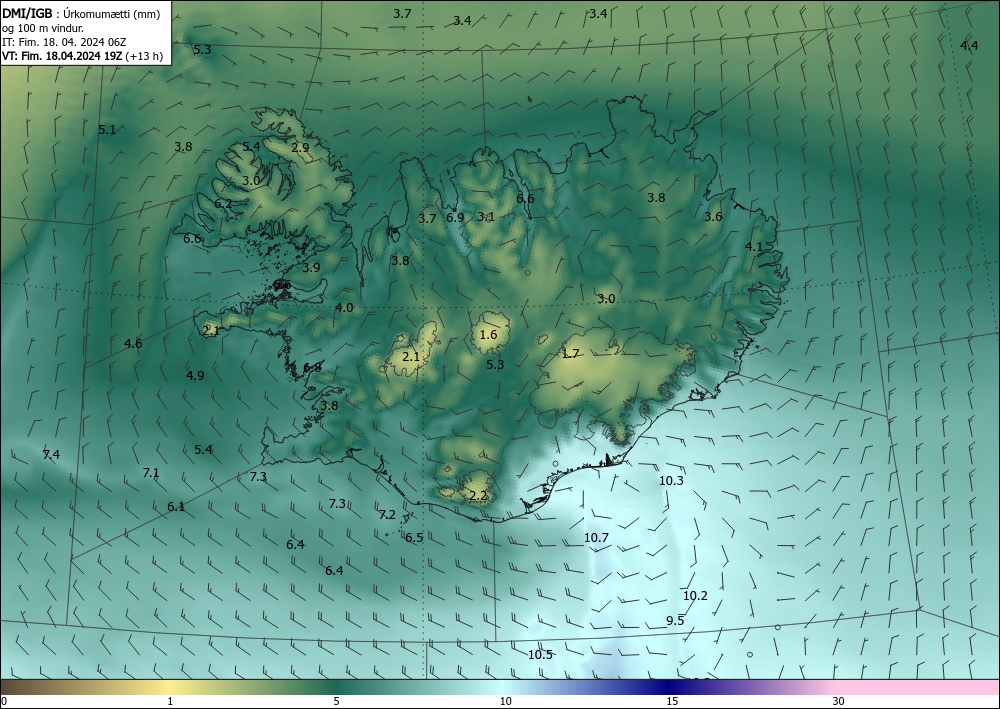Select the value 6.2 on the Westfjords coast
The image size is (1000, 709).
[x=223, y=204]
